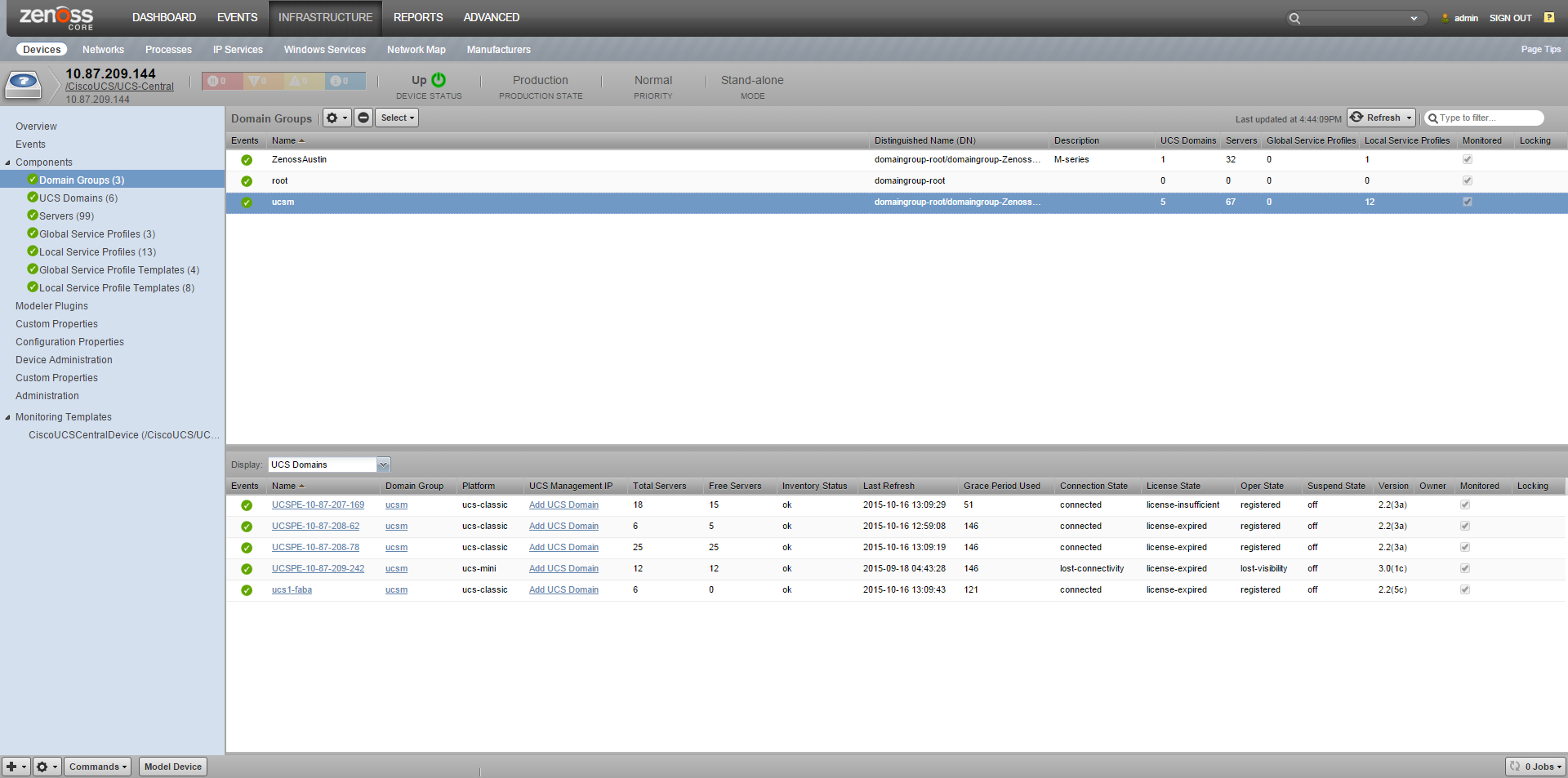Open the Commands dropdown menu
This screenshot has width=1568, height=778.
click(97, 767)
